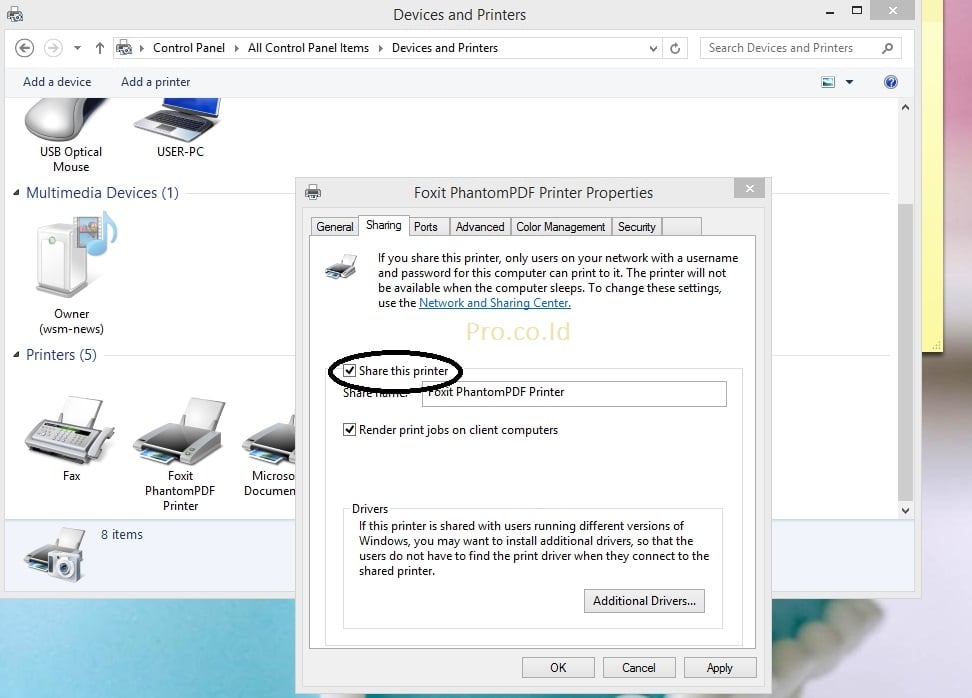Select the Foxit PhantomPDF Printer icon
972x698 pixels.
pyautogui.click(x=180, y=454)
